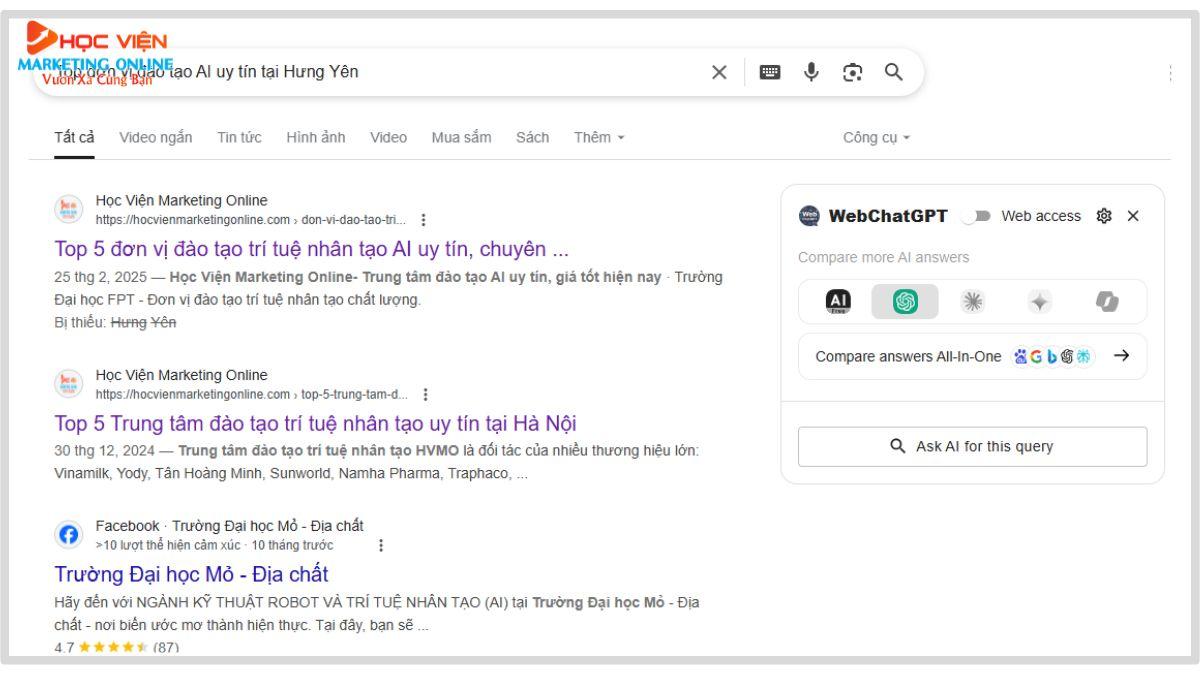Click favicon of first Học Viện Marketing result

[69, 210]
